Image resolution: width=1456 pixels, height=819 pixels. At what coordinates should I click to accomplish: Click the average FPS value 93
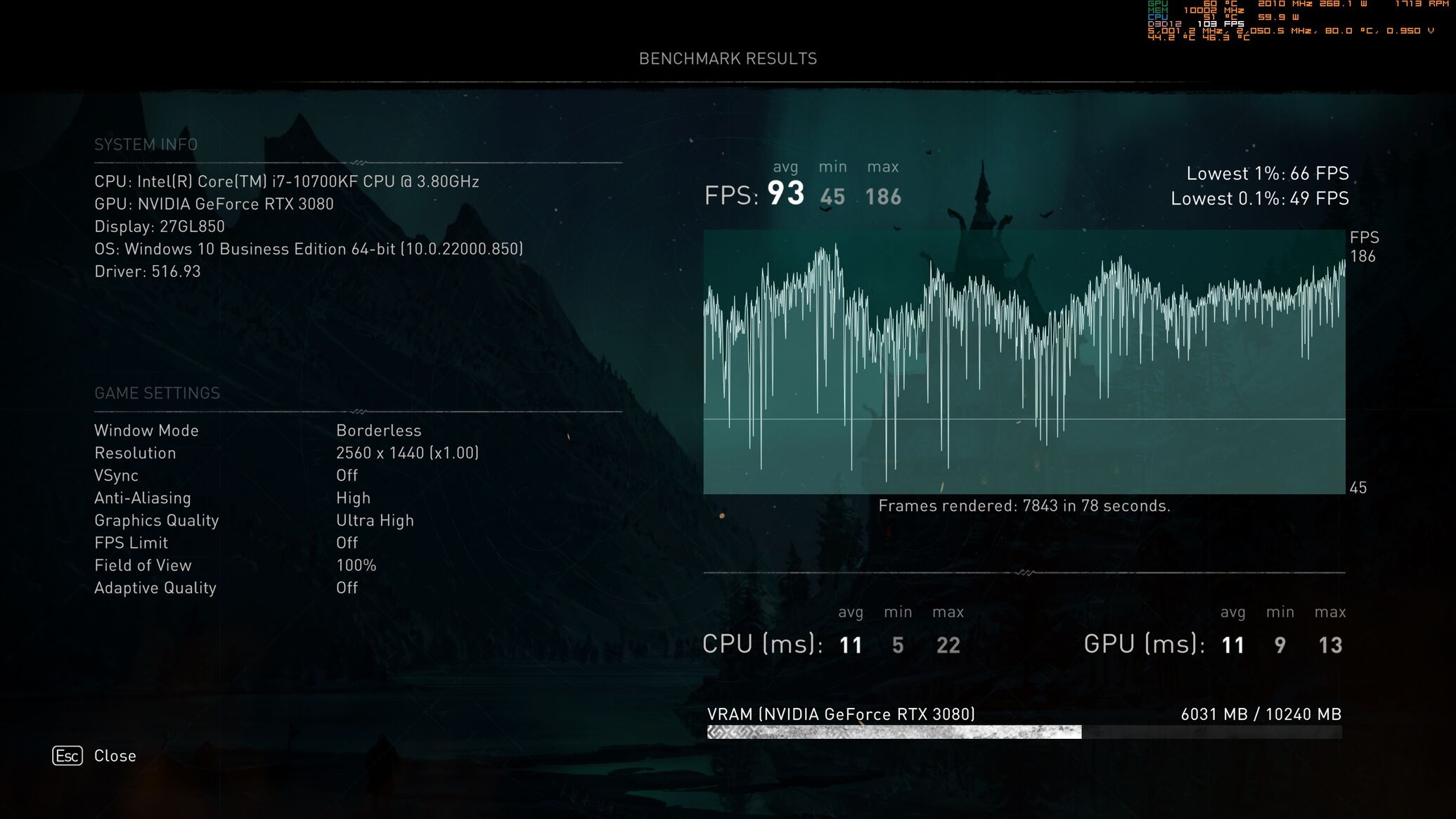point(786,193)
